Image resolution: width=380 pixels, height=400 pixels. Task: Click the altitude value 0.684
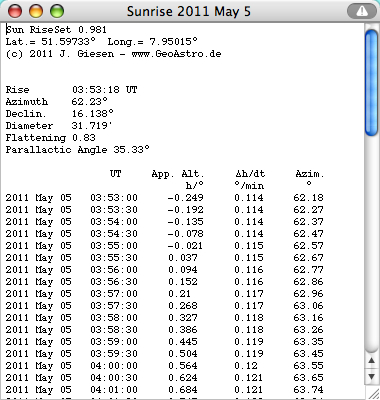click(183, 390)
